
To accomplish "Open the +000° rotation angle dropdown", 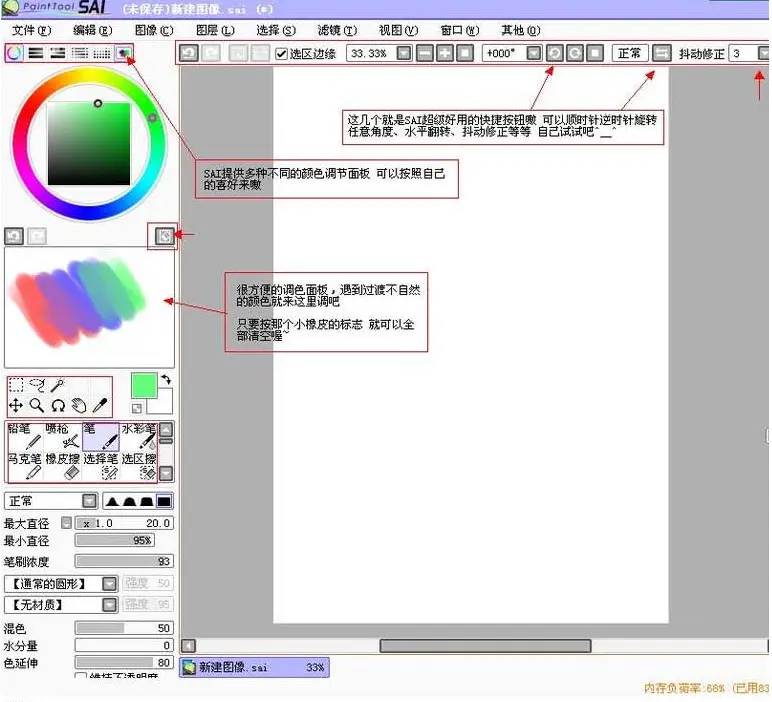I will (534, 53).
